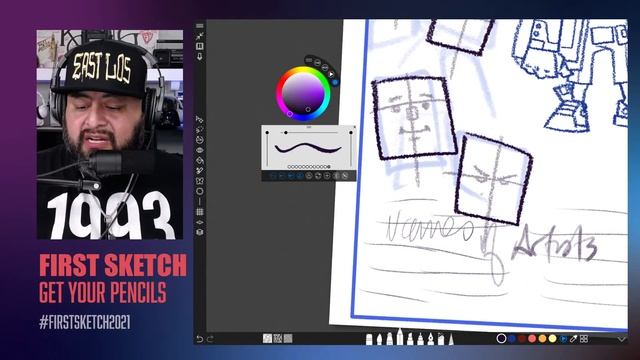Select the transform tool with X box icon
The height and width of the screenshot is (360, 640).
(x=200, y=181)
